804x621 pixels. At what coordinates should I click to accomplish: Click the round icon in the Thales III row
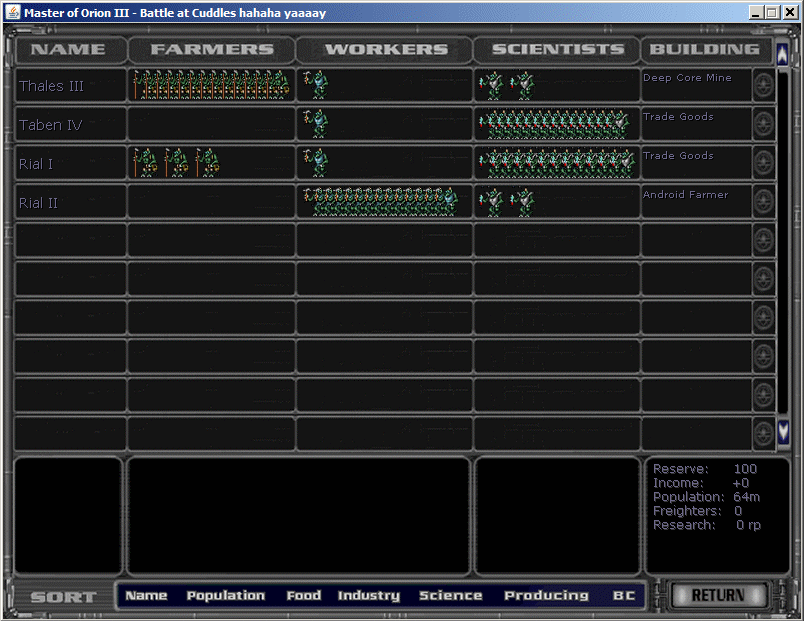763,85
